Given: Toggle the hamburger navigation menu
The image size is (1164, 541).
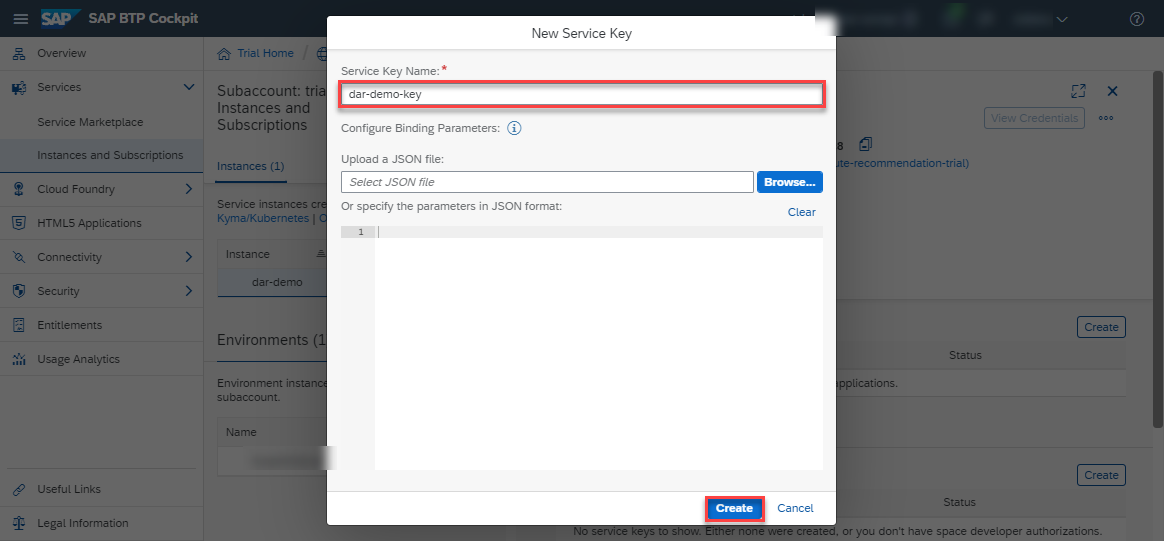Looking at the screenshot, I should [21, 19].
